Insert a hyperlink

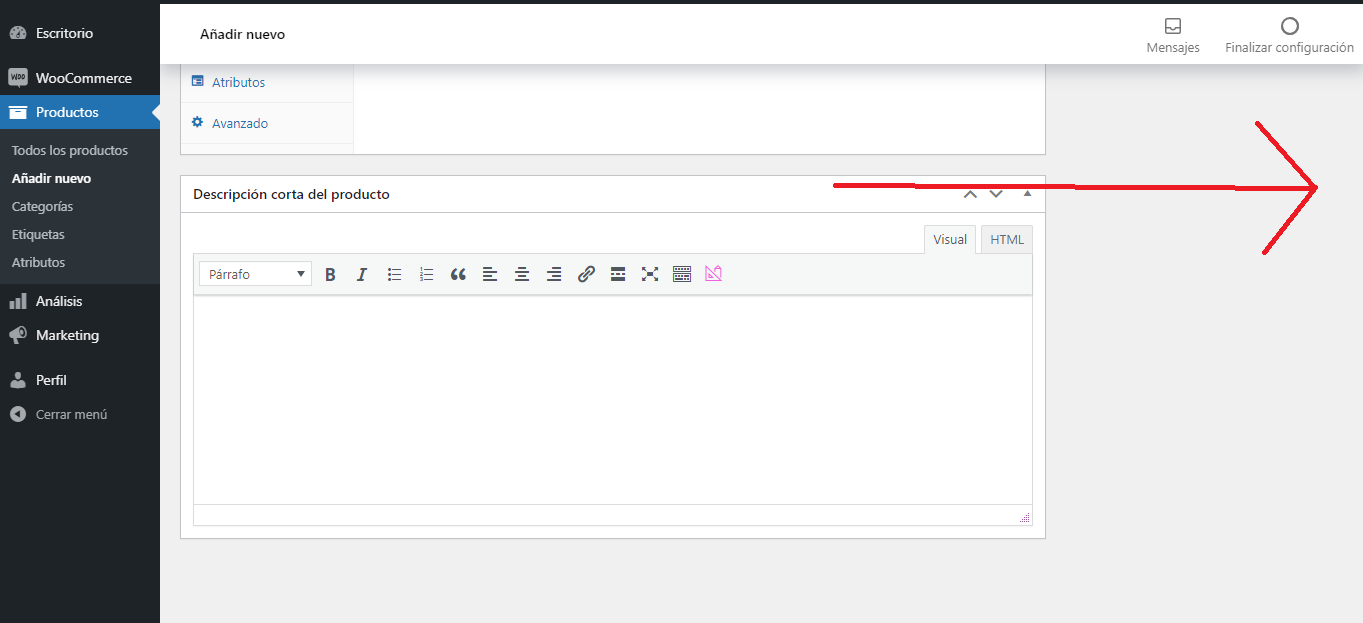tap(586, 273)
